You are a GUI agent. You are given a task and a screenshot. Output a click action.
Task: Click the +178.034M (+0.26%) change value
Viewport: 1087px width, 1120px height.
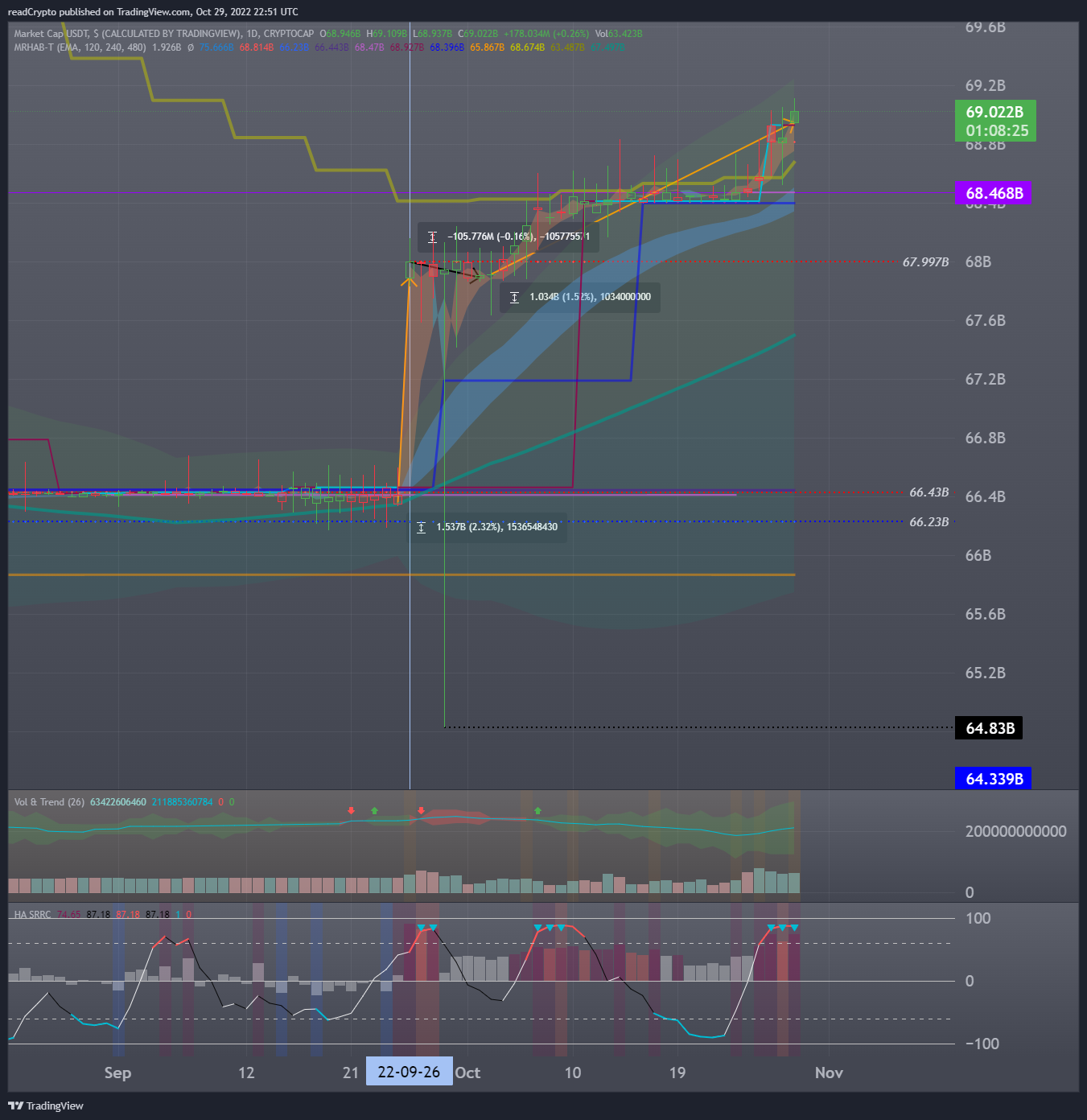point(546,34)
